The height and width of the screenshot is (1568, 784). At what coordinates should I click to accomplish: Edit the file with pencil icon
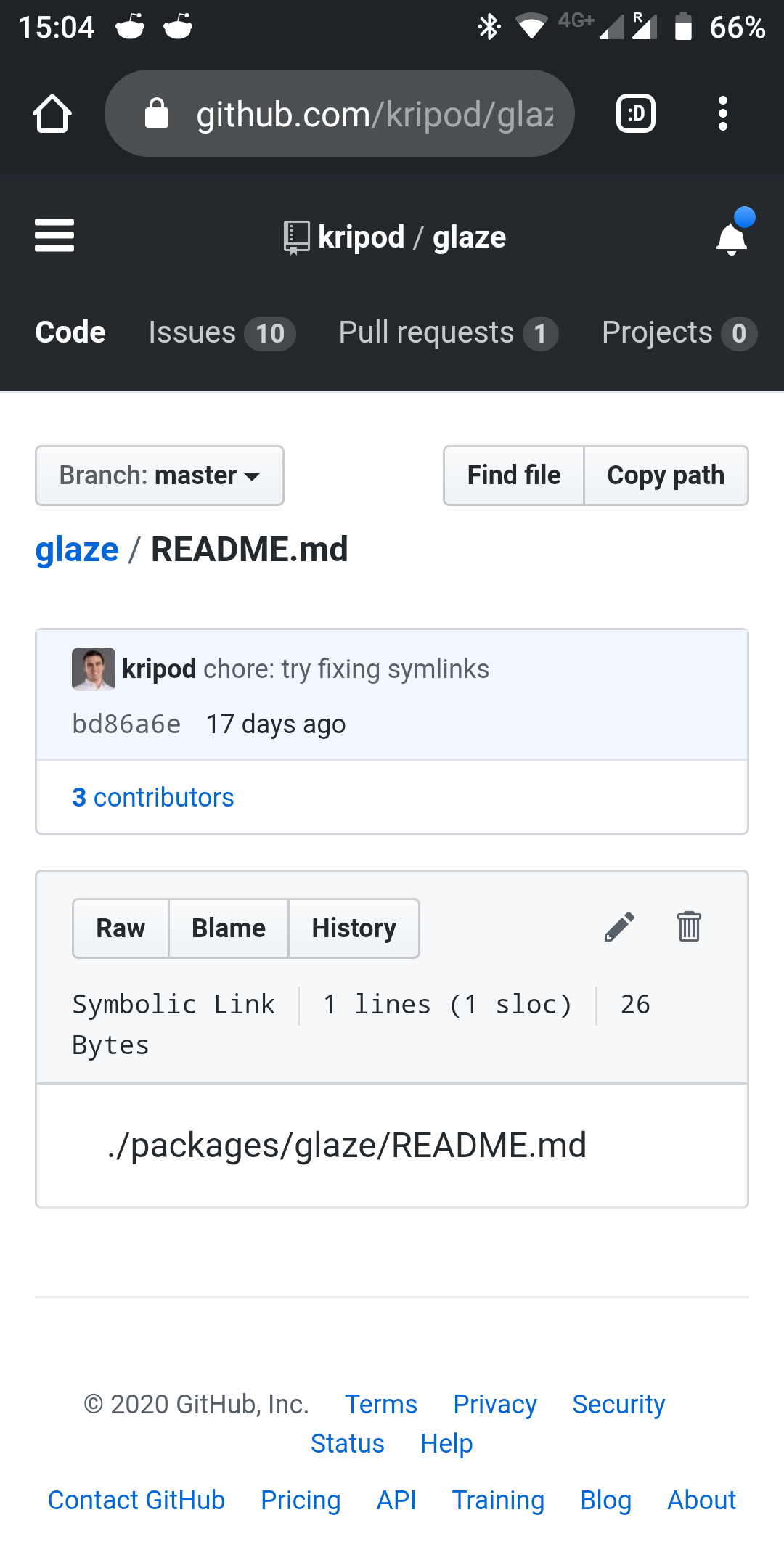pyautogui.click(x=619, y=927)
